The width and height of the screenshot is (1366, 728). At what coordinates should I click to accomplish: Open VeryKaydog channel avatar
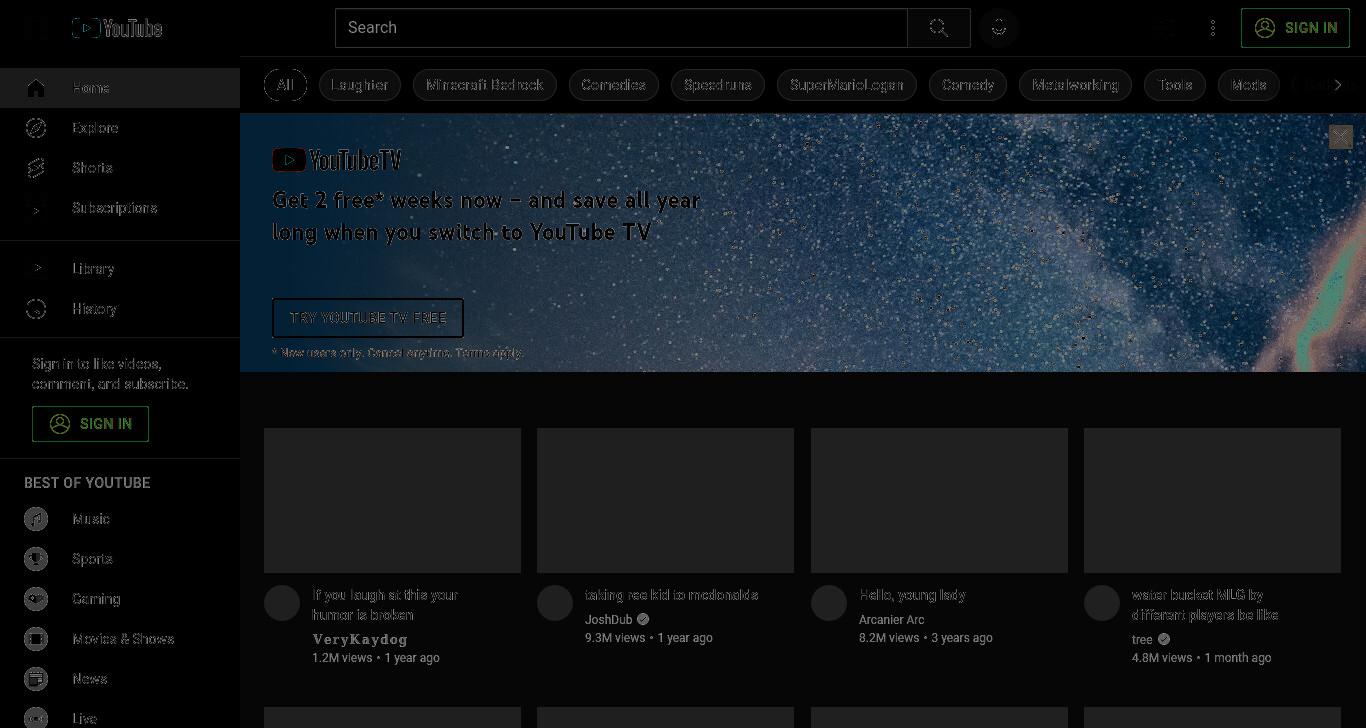(282, 603)
